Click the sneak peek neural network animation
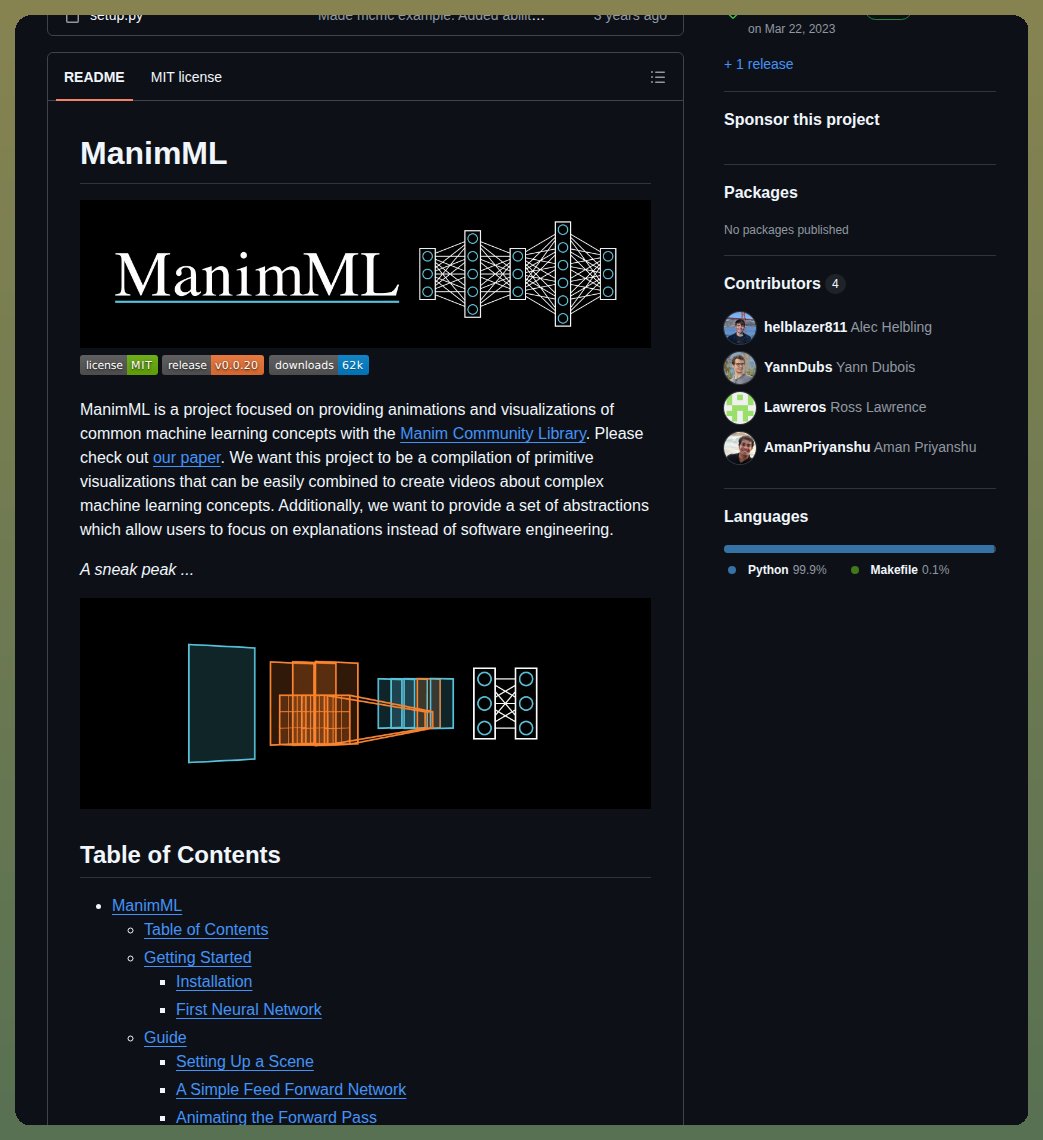The width and height of the screenshot is (1043, 1140). pyautogui.click(x=365, y=703)
